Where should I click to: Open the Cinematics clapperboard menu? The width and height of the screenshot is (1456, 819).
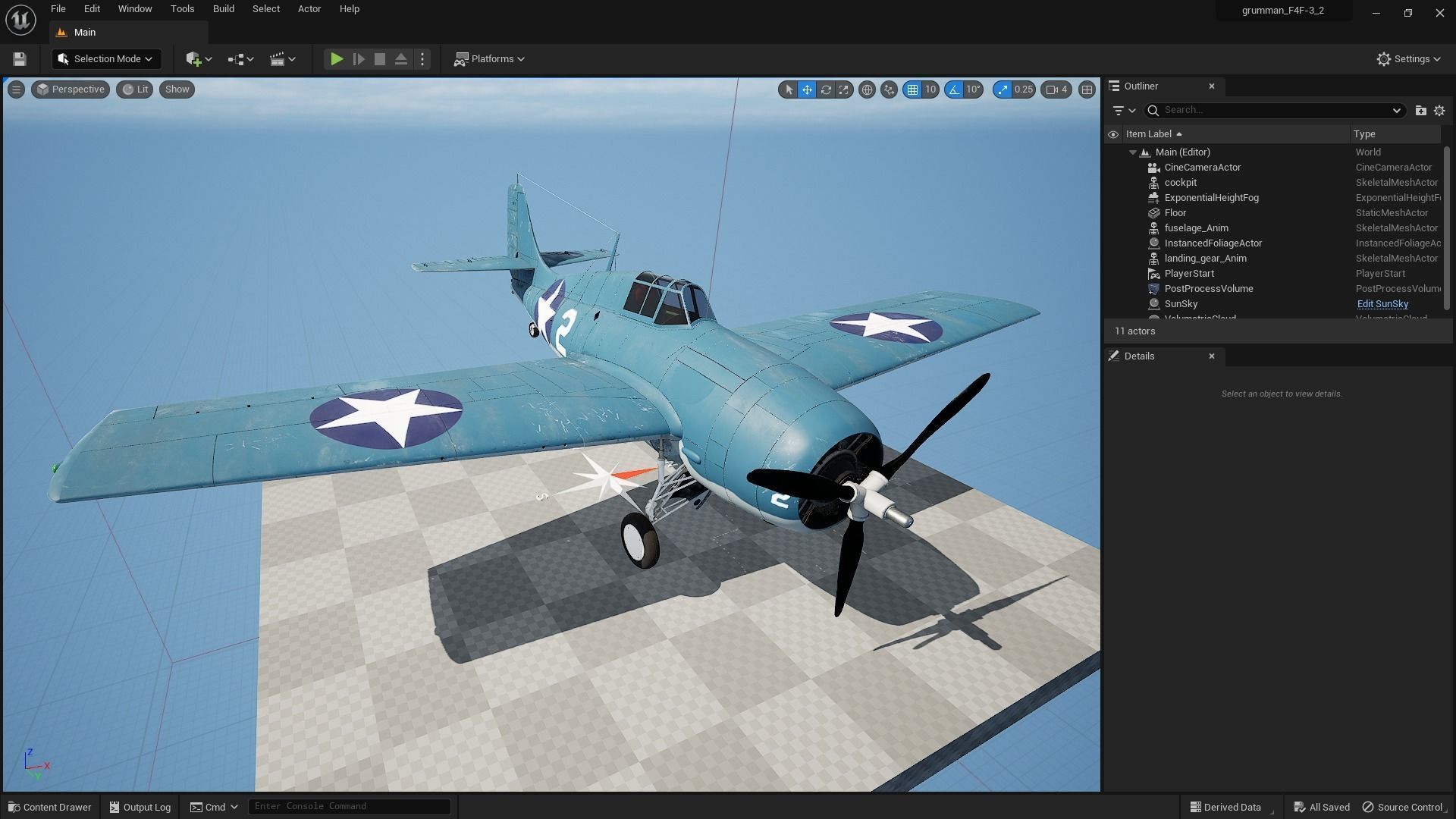coord(282,59)
